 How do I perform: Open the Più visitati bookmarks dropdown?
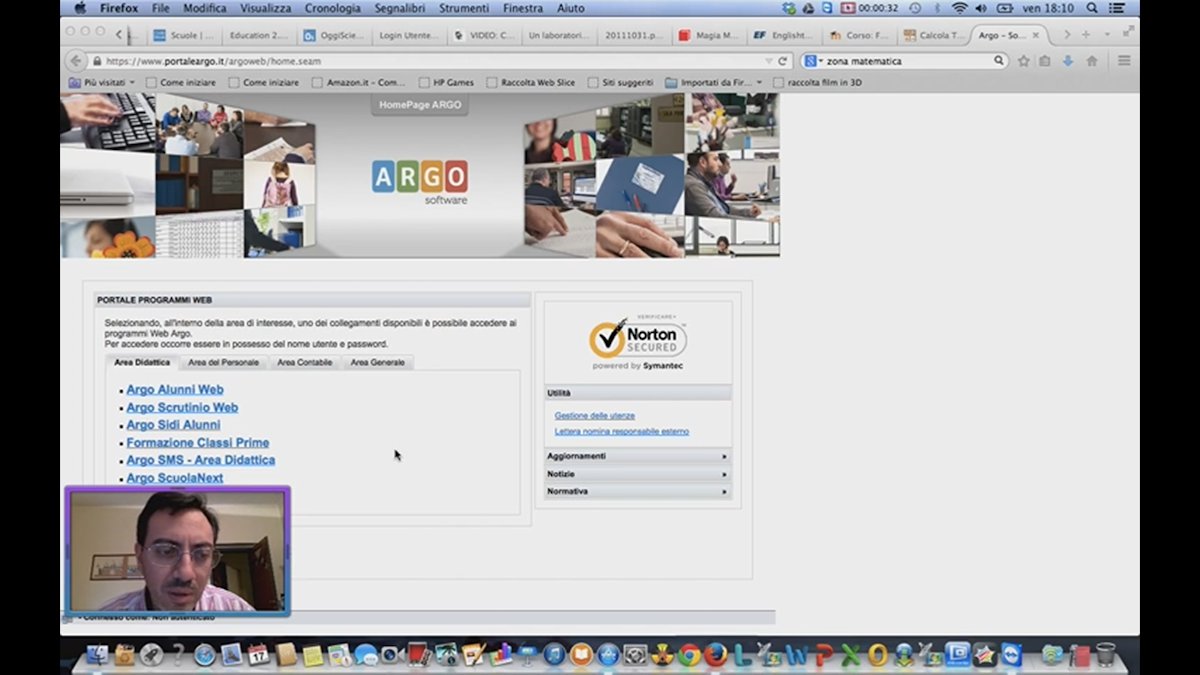click(102, 82)
